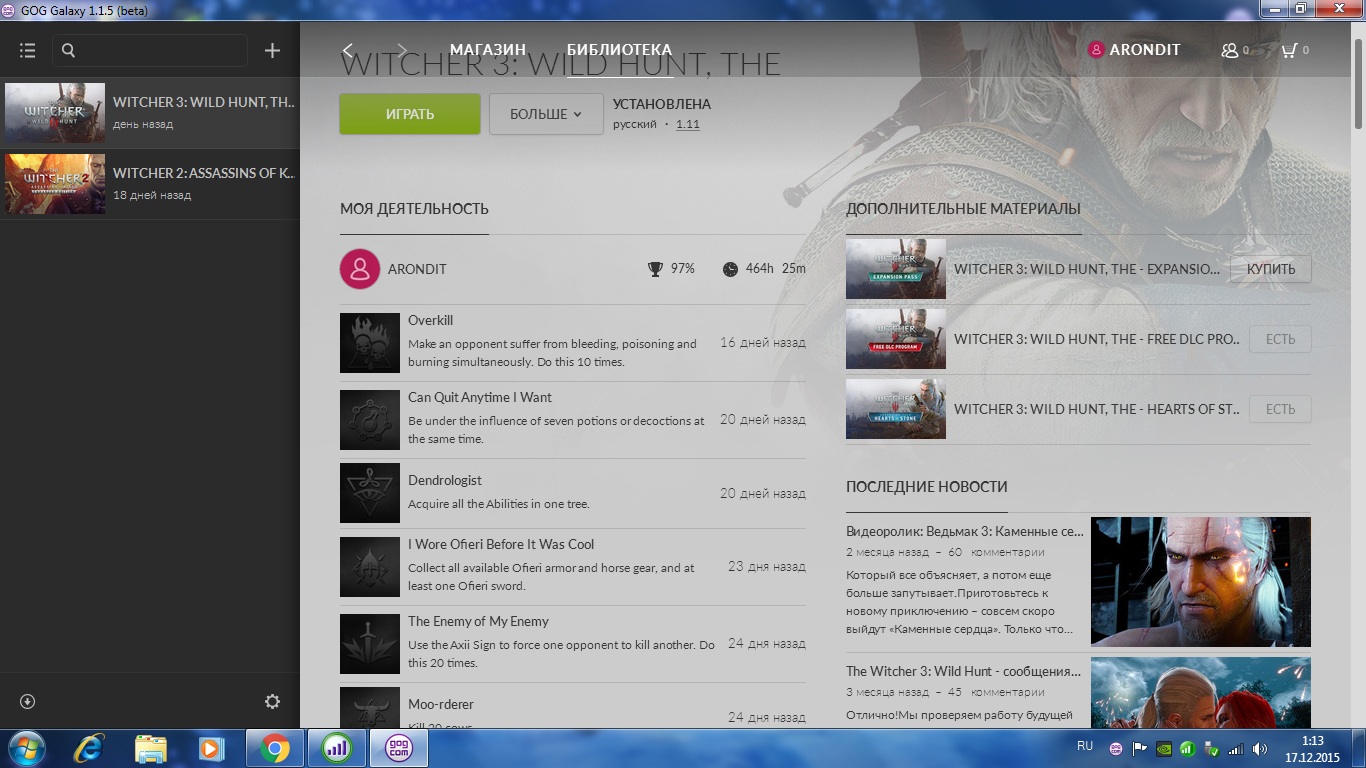This screenshot has height=768, width=1366.
Task: Select the Dendrologist achievement icon
Action: pyautogui.click(x=370, y=493)
